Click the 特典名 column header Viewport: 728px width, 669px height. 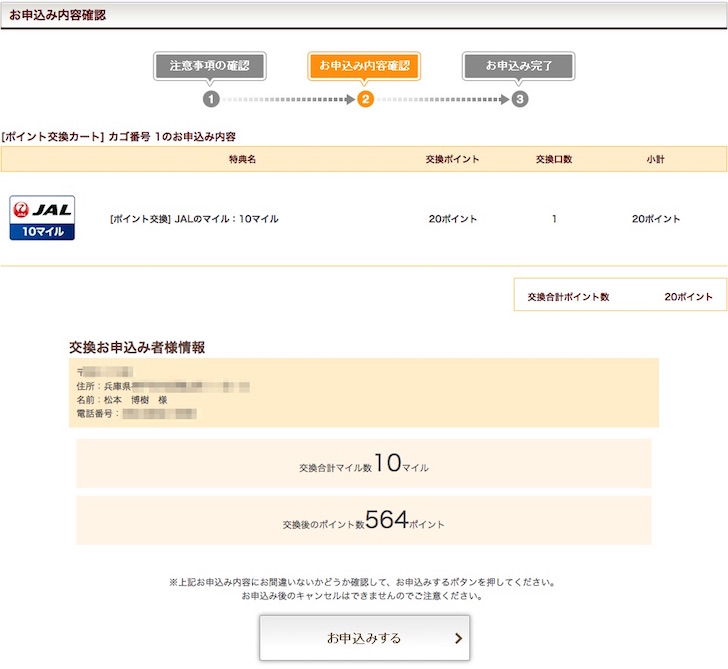pyautogui.click(x=242, y=159)
